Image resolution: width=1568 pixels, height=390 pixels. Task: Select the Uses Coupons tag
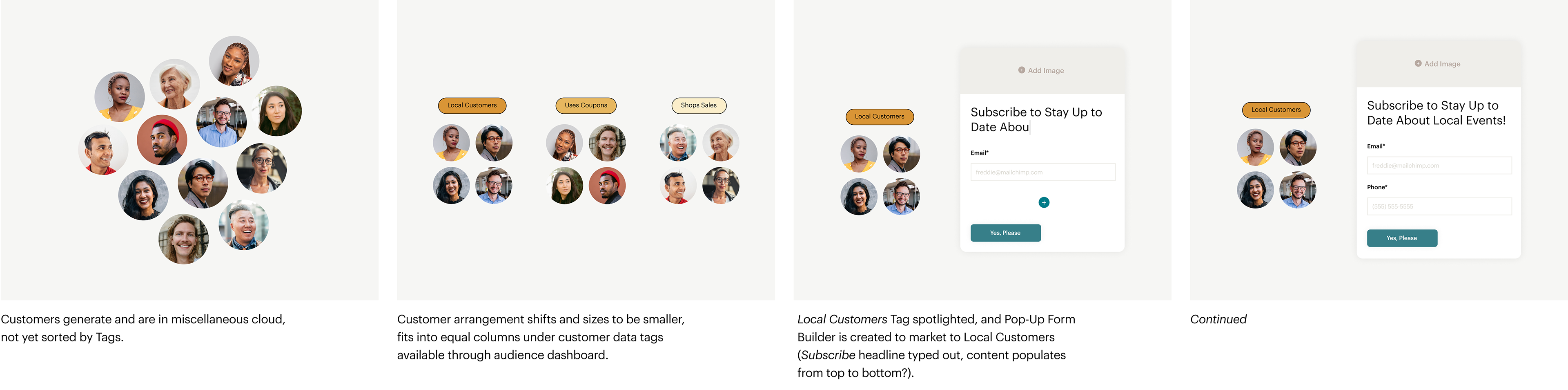(586, 105)
